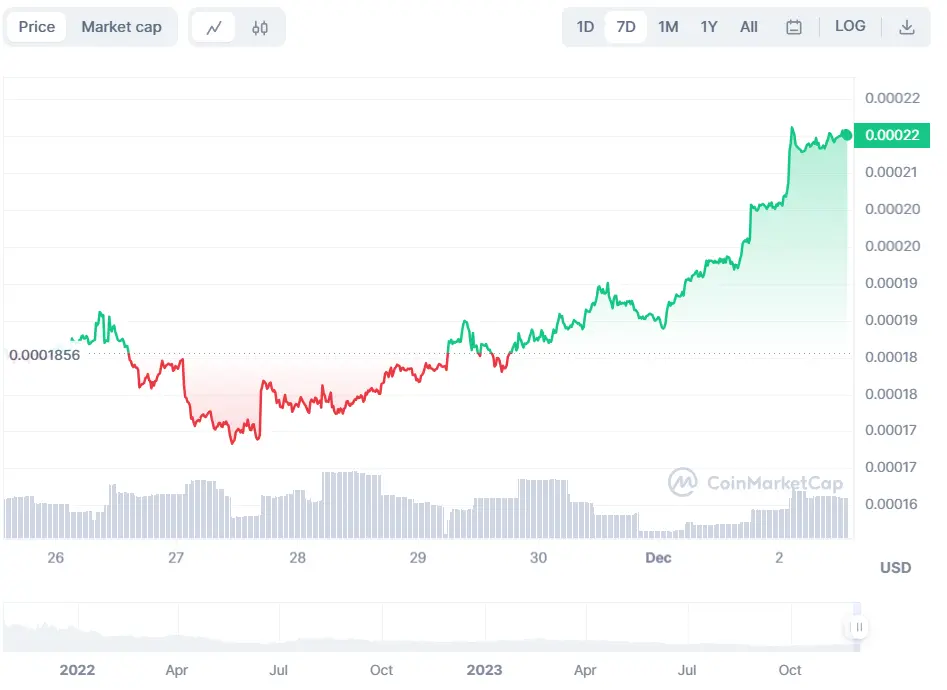Show the All time range
Image resolution: width=947 pixels, height=690 pixels.
coord(749,27)
